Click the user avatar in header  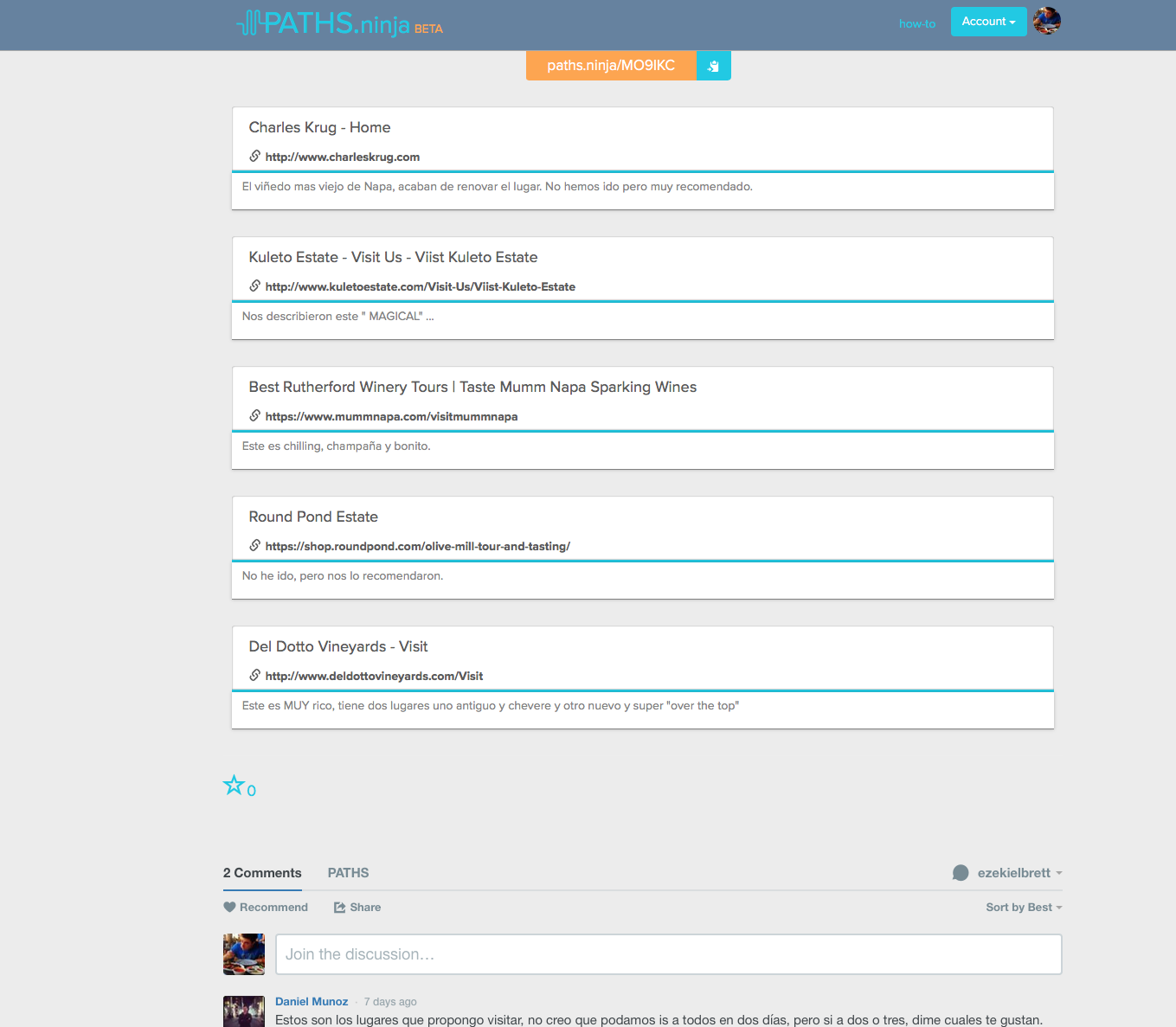[x=1047, y=21]
